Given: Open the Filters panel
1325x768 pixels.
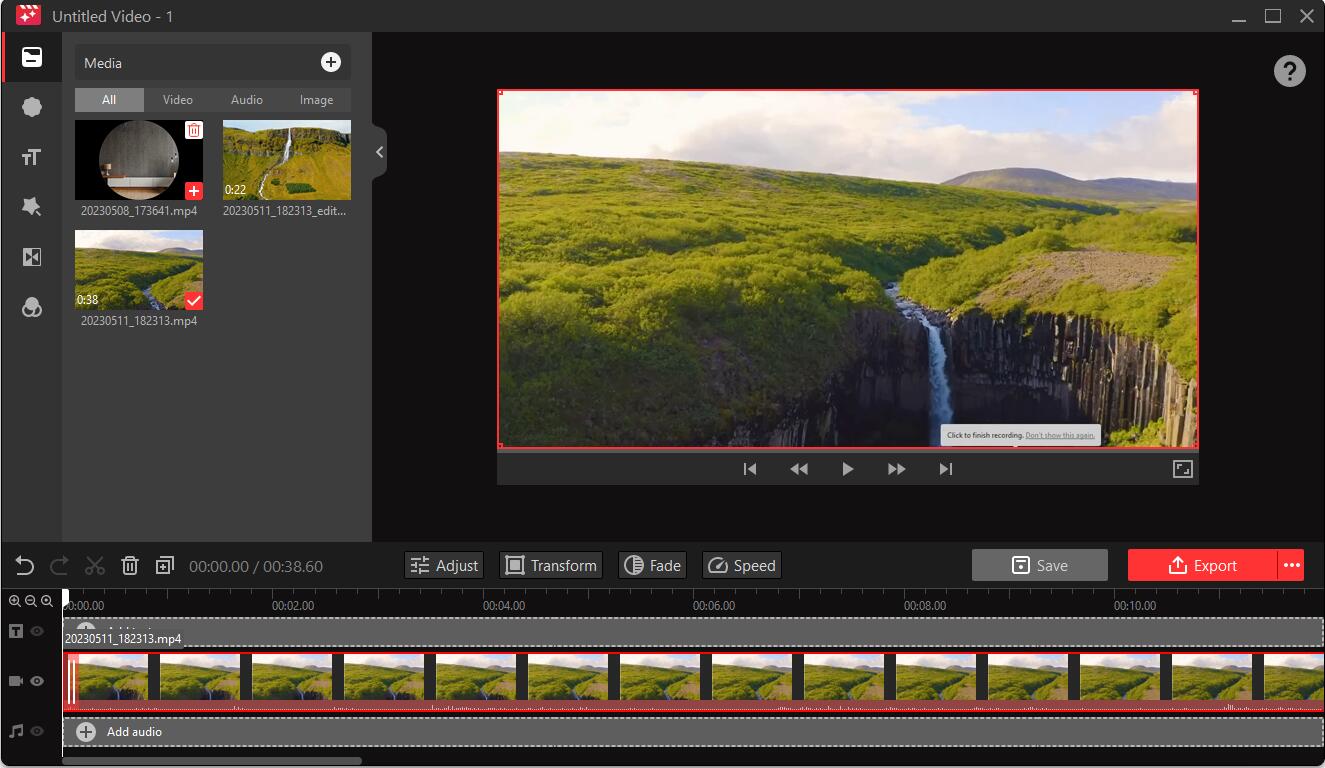Looking at the screenshot, I should pos(32,307).
